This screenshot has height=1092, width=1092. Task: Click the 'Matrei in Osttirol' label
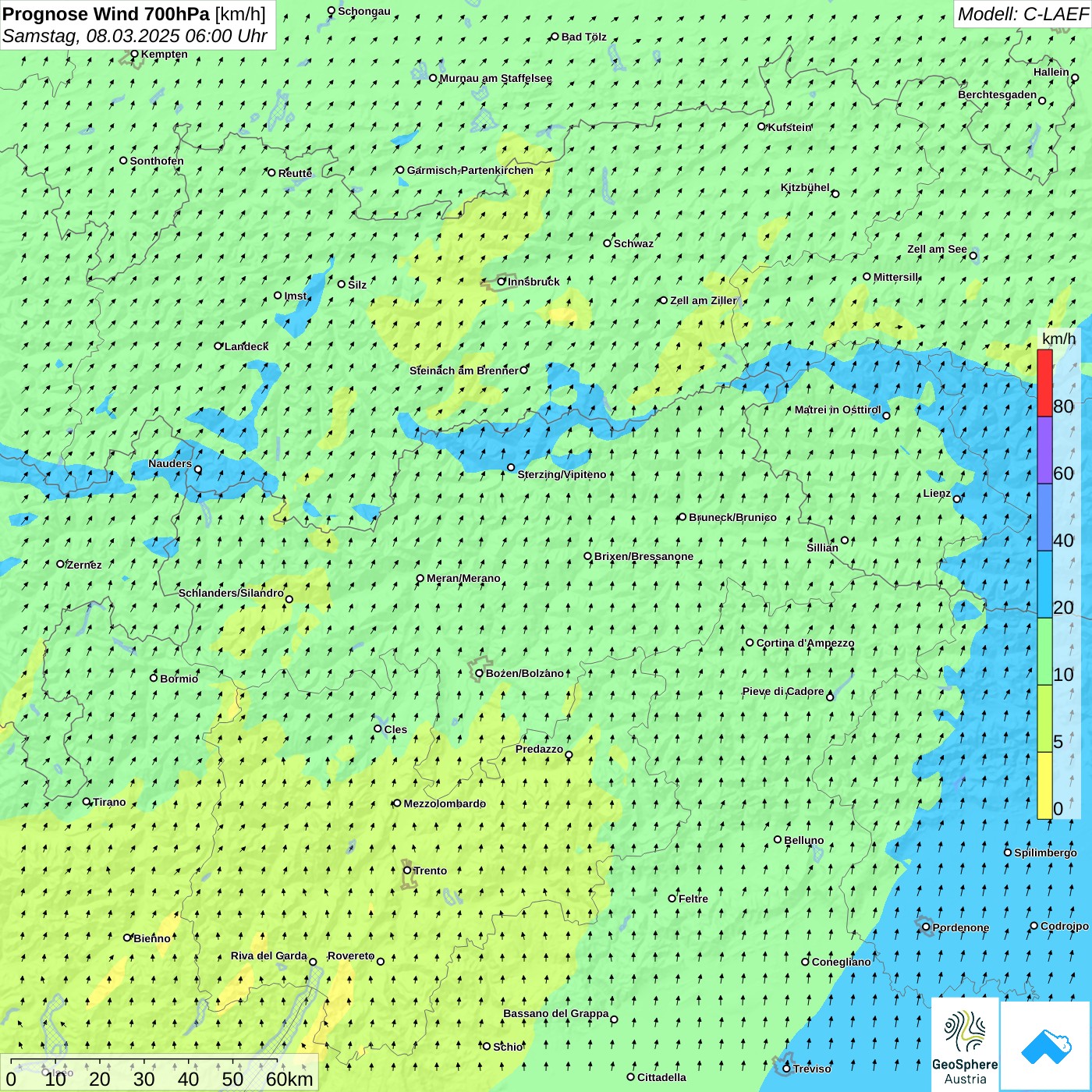(x=838, y=409)
